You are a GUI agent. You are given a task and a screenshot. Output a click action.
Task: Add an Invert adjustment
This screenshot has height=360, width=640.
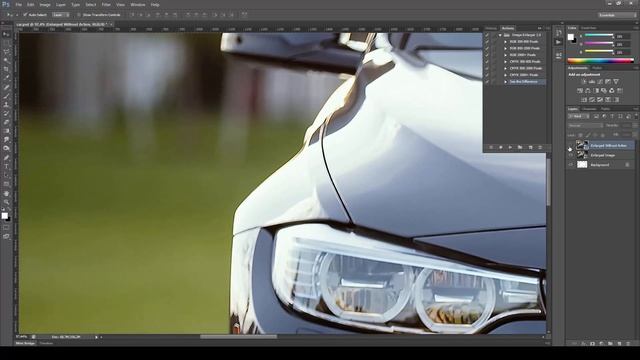pos(584,100)
